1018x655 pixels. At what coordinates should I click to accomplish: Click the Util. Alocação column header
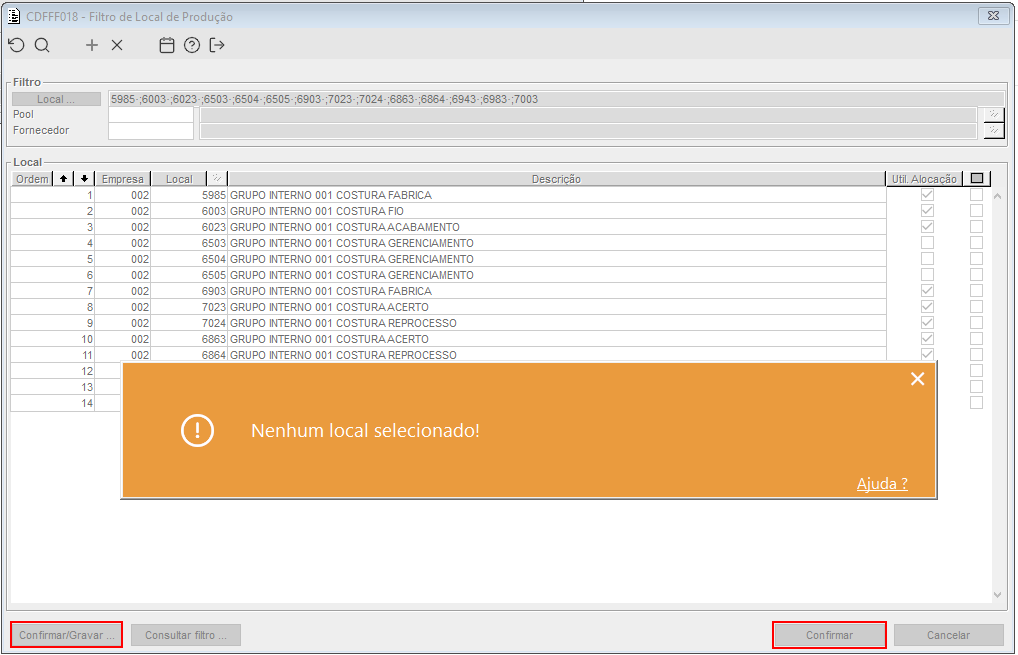(x=924, y=179)
